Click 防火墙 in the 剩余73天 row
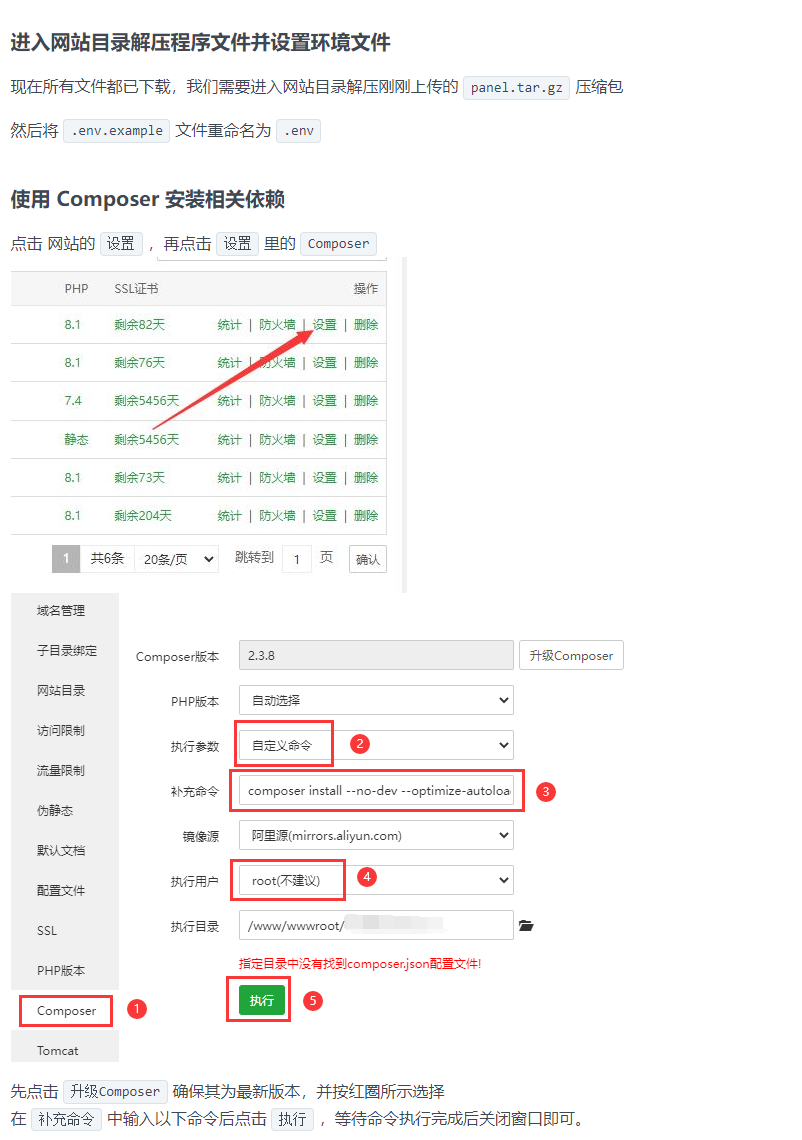802x1140 pixels. click(x=277, y=478)
